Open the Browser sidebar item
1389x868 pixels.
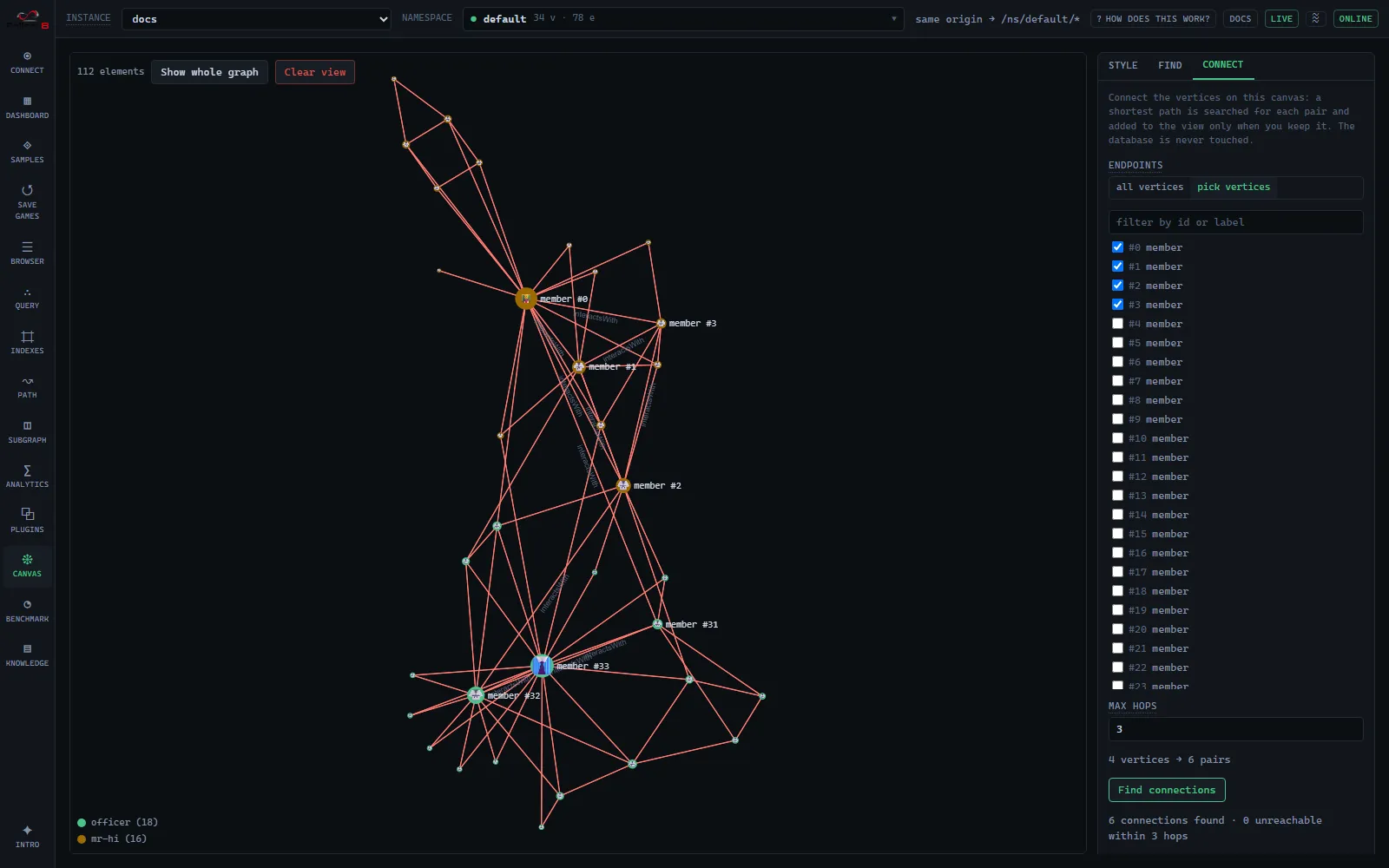click(27, 253)
